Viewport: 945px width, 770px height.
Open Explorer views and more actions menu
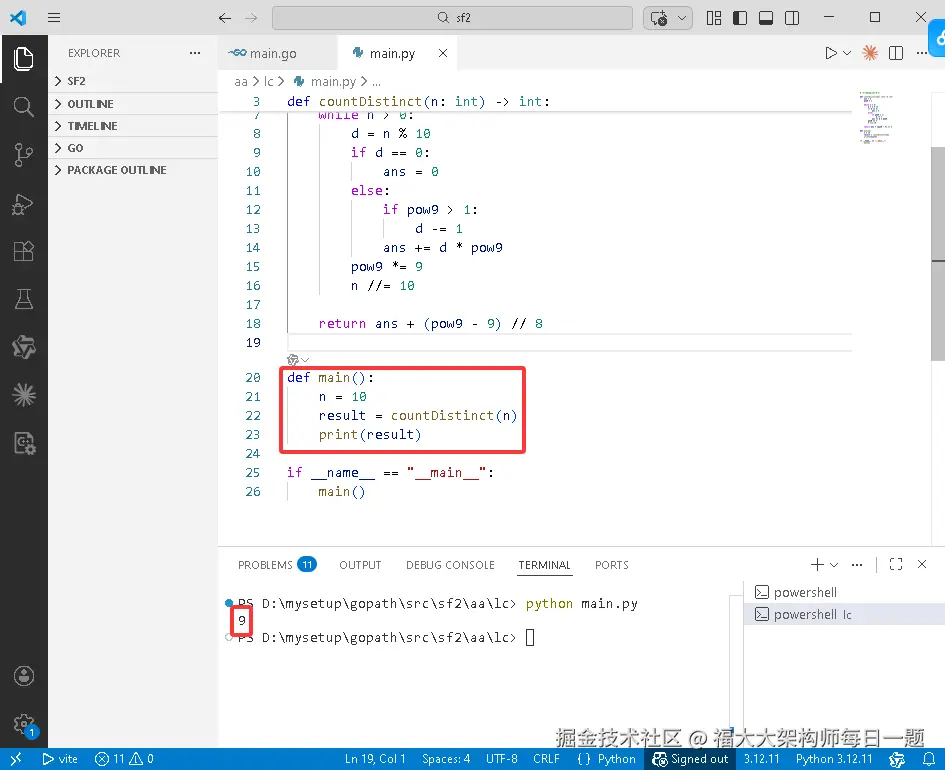click(195, 53)
